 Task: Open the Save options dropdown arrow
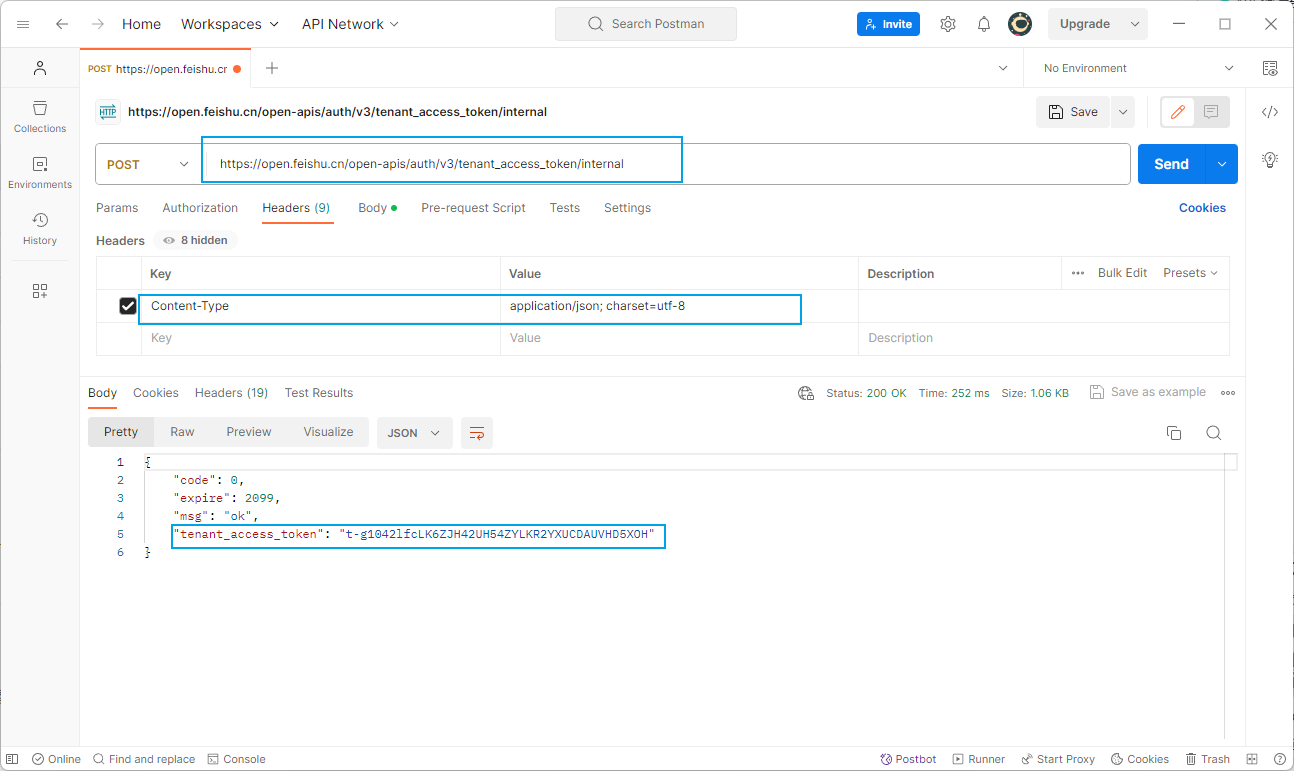click(1123, 112)
